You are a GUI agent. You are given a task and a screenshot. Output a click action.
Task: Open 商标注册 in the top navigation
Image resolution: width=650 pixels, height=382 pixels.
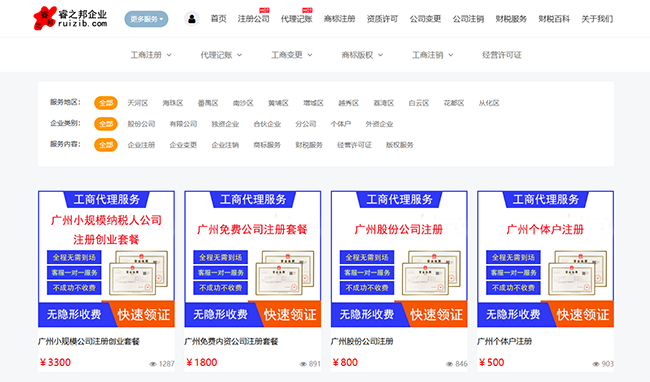point(340,19)
